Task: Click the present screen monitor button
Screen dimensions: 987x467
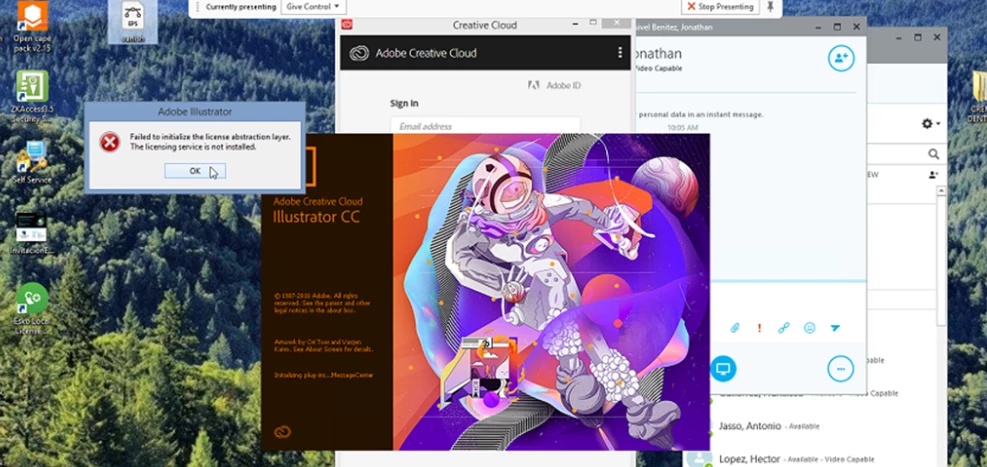Action: click(x=723, y=368)
